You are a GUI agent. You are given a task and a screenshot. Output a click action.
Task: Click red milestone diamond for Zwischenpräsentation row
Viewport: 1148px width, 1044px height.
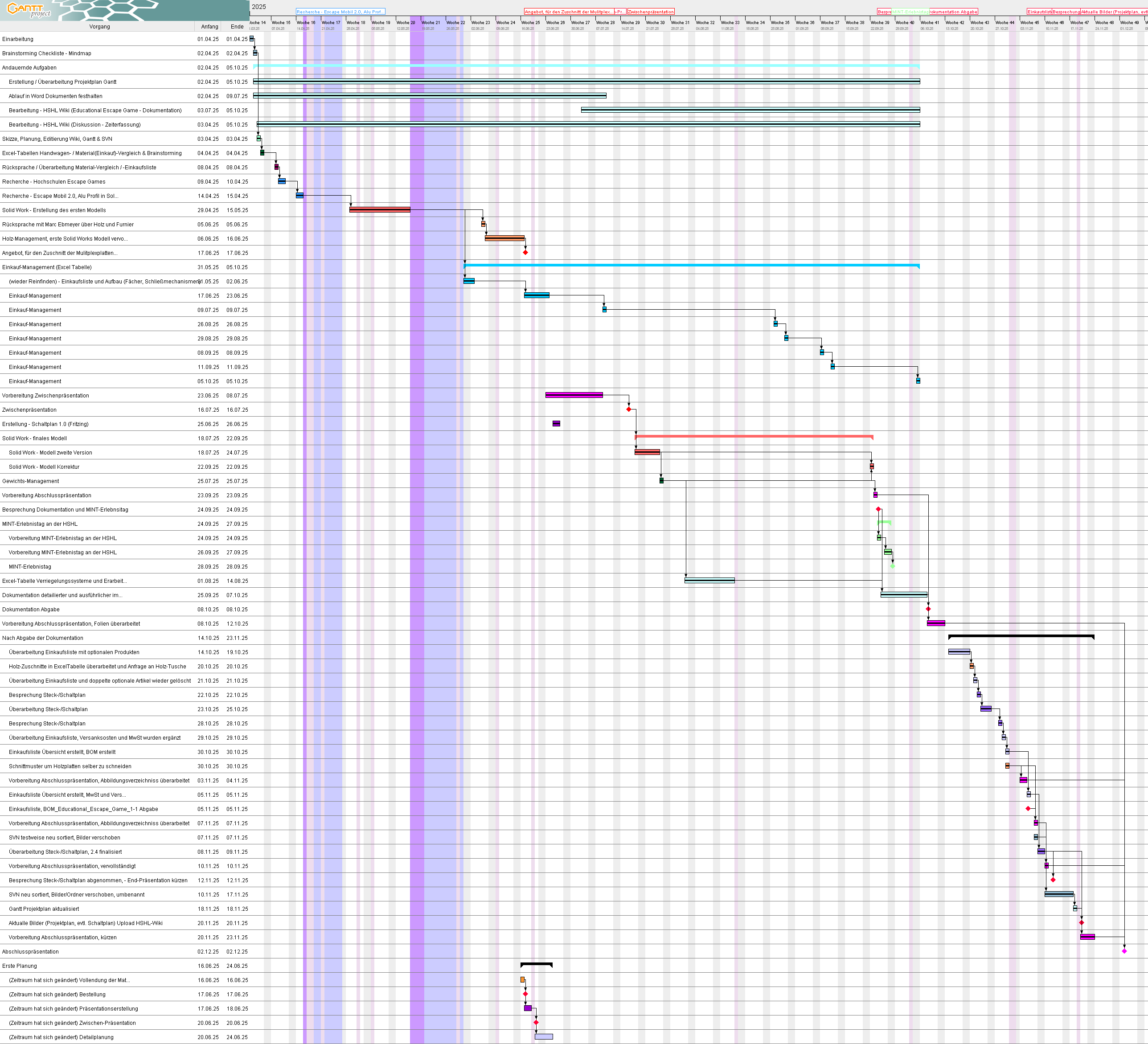pos(629,409)
